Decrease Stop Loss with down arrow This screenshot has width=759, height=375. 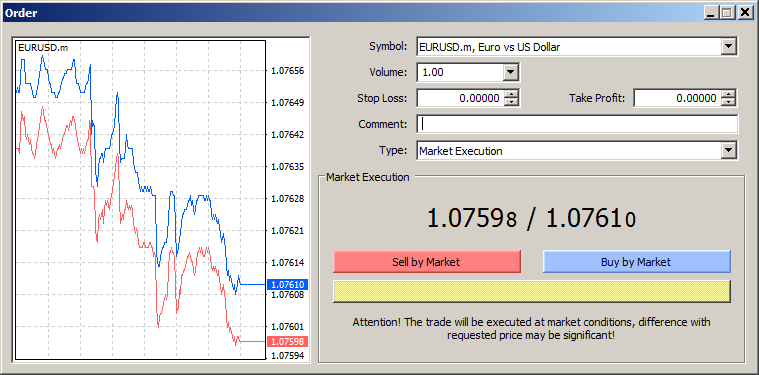click(x=511, y=102)
